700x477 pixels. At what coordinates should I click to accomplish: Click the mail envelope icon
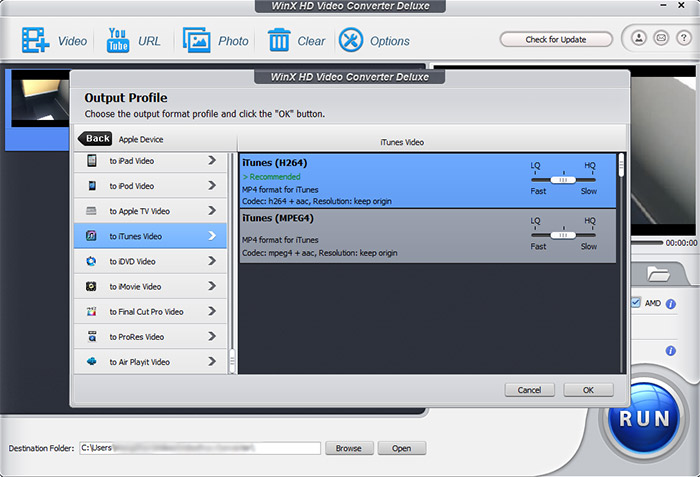pos(661,38)
